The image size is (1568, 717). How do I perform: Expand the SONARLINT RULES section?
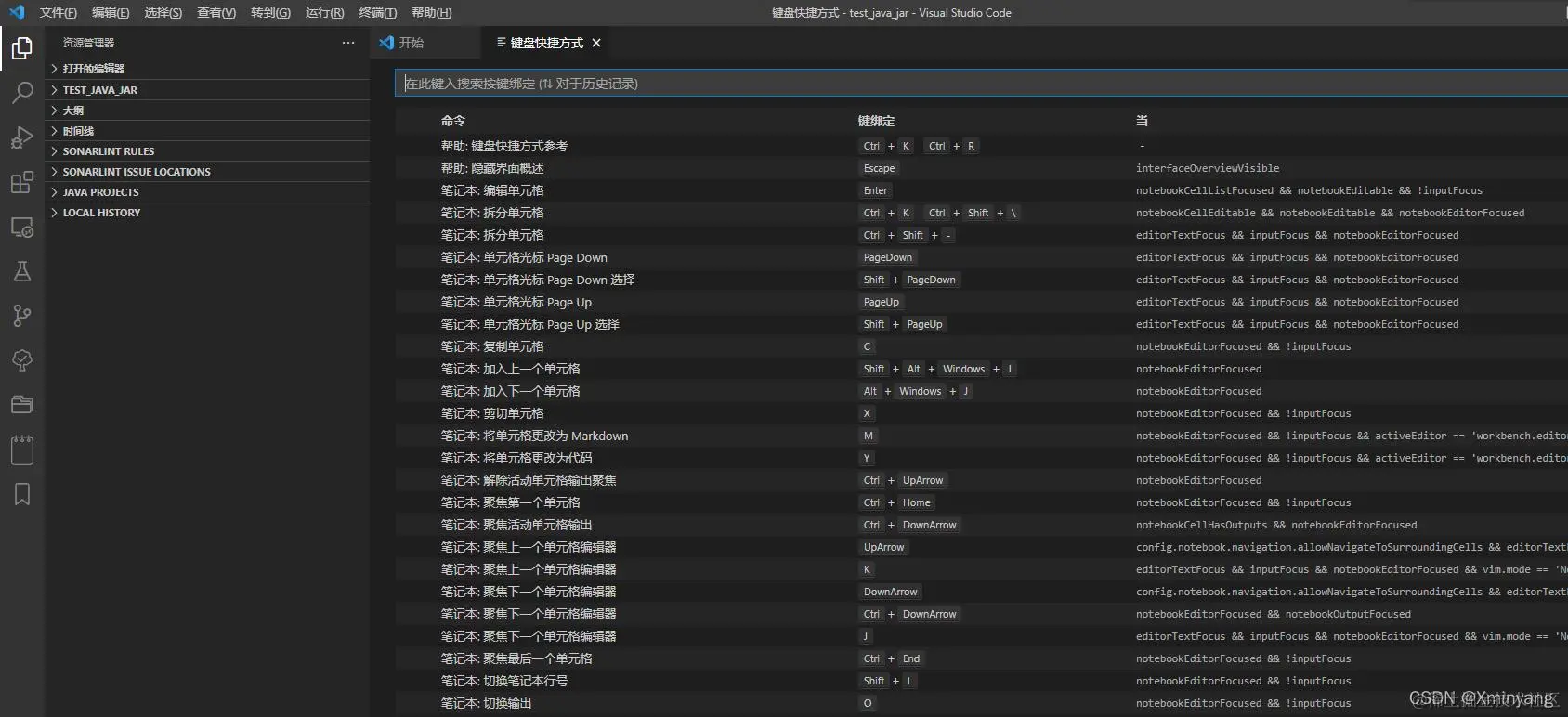pyautogui.click(x=208, y=151)
